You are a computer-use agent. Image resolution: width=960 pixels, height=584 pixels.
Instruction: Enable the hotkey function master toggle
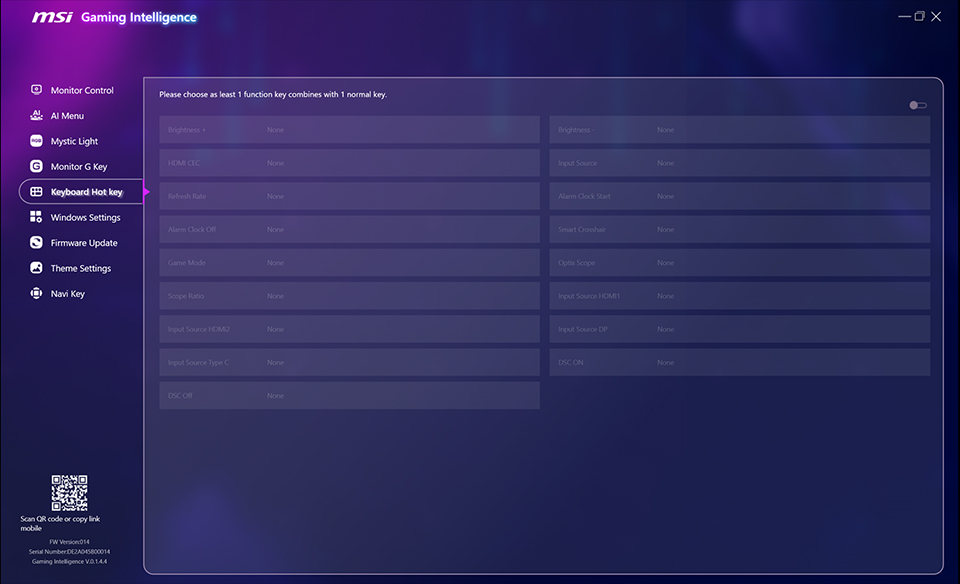coord(918,104)
